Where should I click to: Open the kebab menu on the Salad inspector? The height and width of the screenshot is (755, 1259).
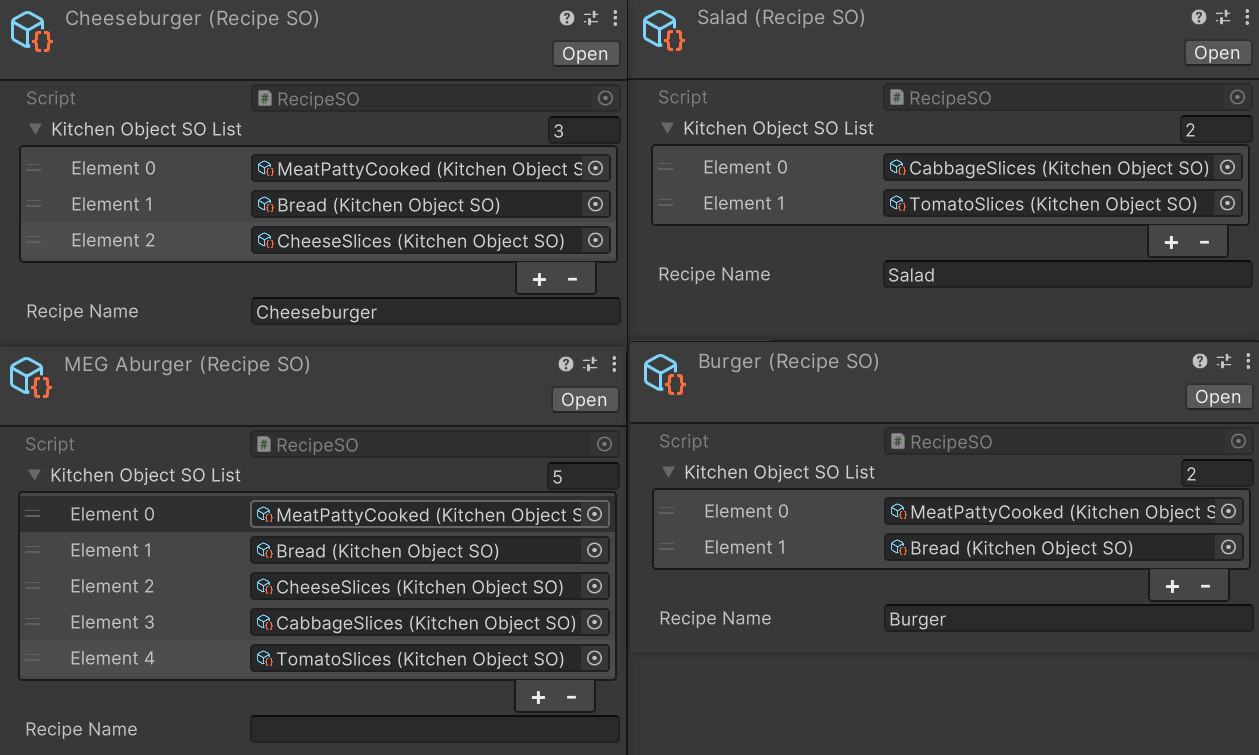[1245, 17]
